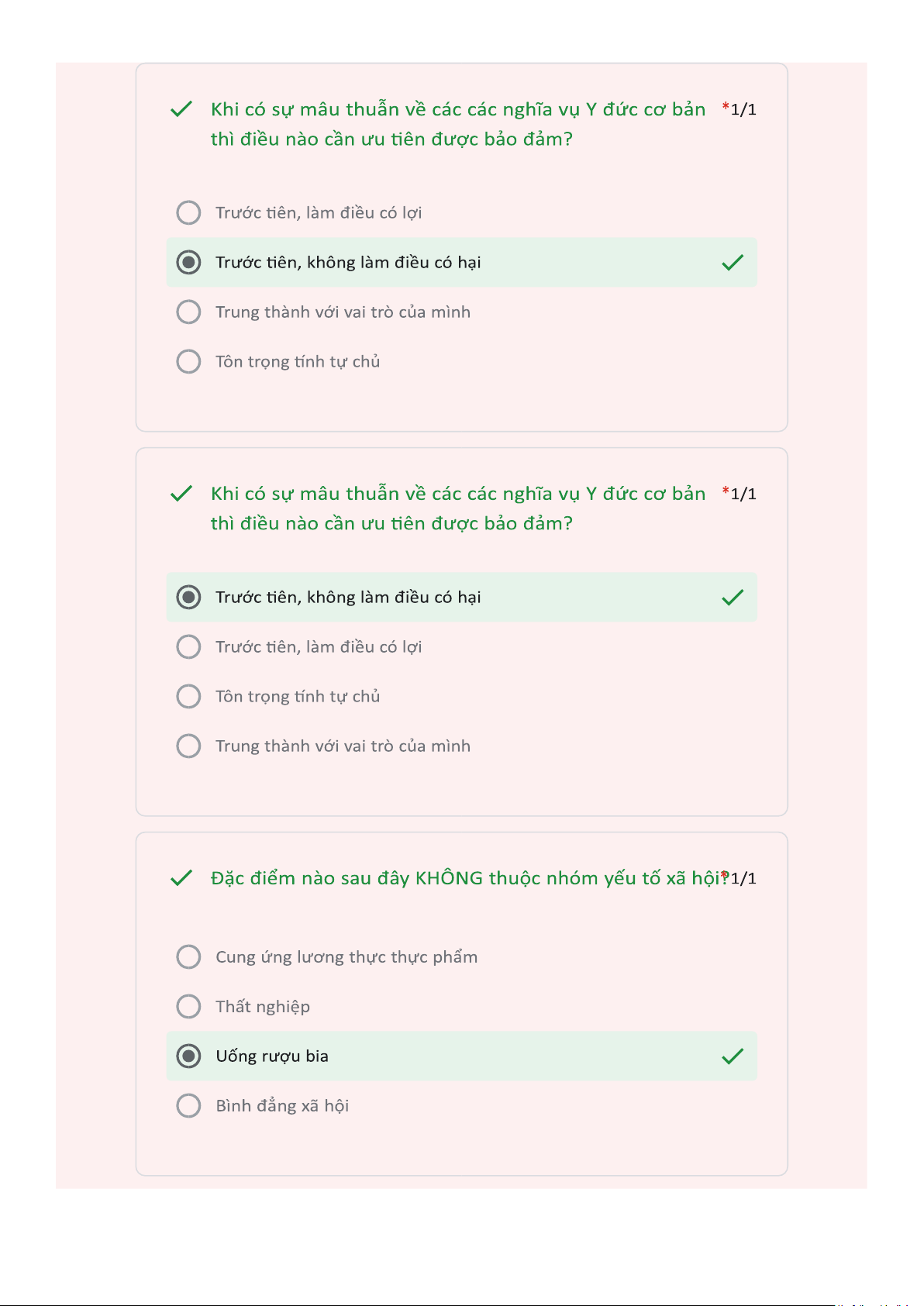Click the 1/1 score of the "yếu tố xã hội" question

743,879
